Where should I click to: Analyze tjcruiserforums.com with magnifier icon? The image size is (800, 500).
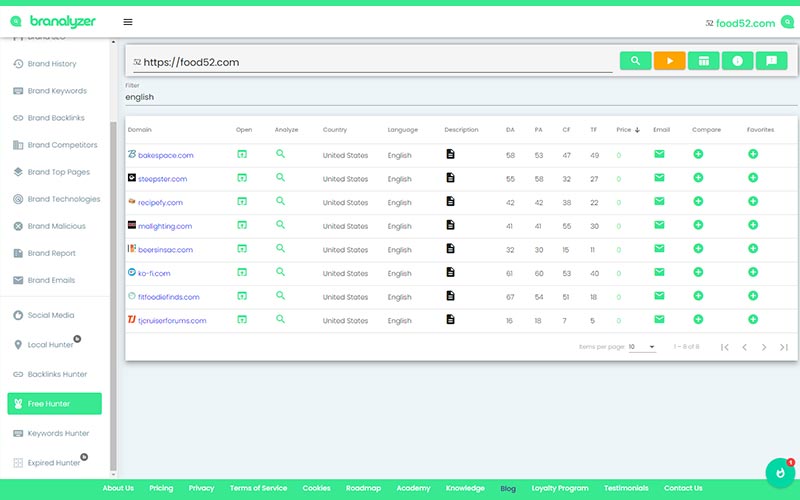coord(280,319)
